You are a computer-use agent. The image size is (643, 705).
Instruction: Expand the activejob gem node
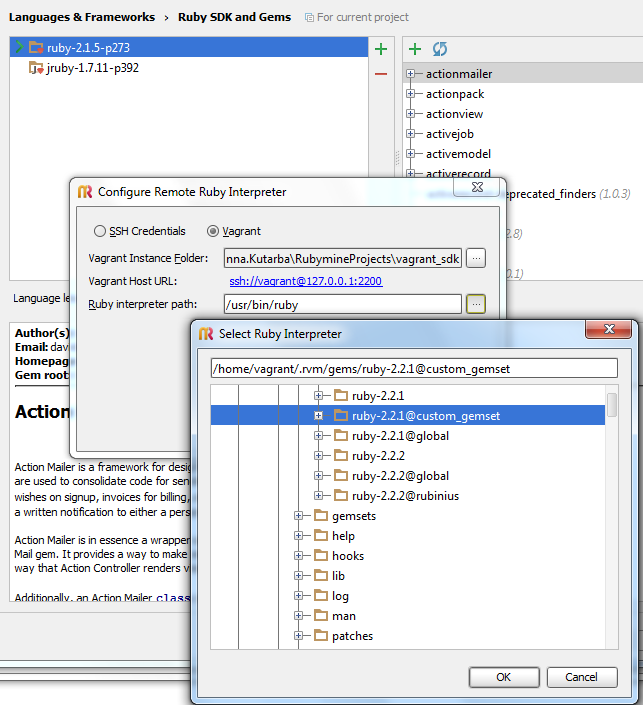pos(410,134)
